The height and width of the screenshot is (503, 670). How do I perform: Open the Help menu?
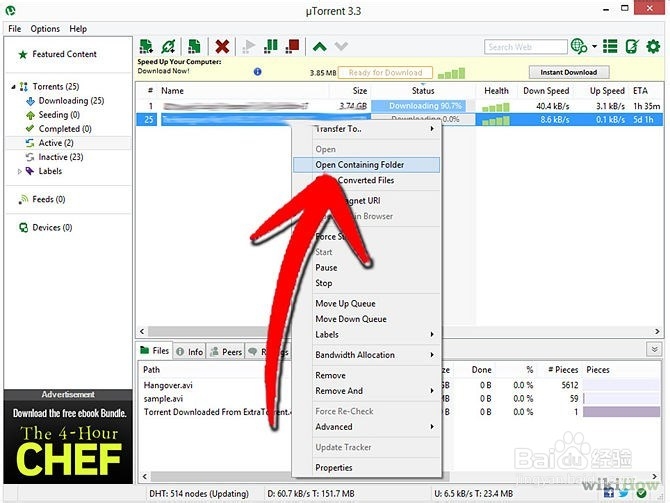(78, 29)
